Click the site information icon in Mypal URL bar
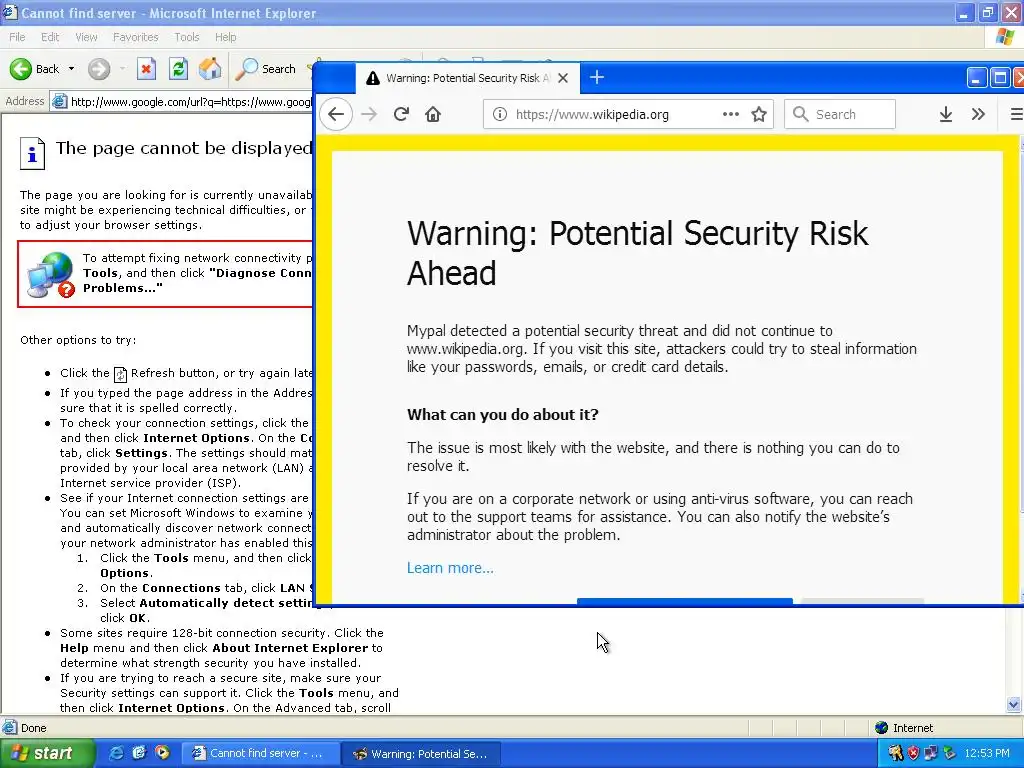Screen dimensions: 1024x768 (x=500, y=114)
